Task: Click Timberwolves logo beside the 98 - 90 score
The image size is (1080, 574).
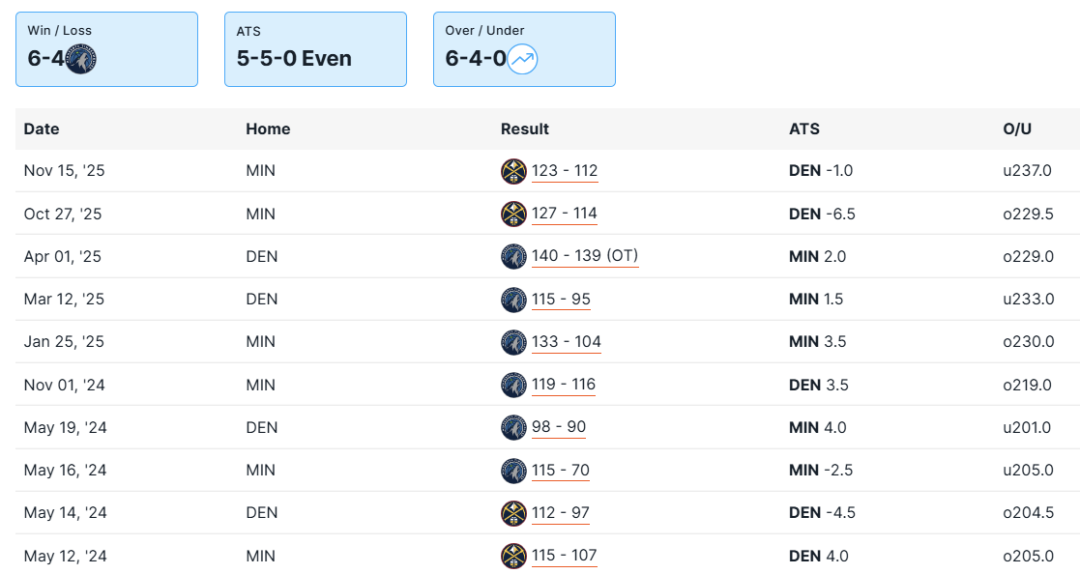Action: click(513, 427)
